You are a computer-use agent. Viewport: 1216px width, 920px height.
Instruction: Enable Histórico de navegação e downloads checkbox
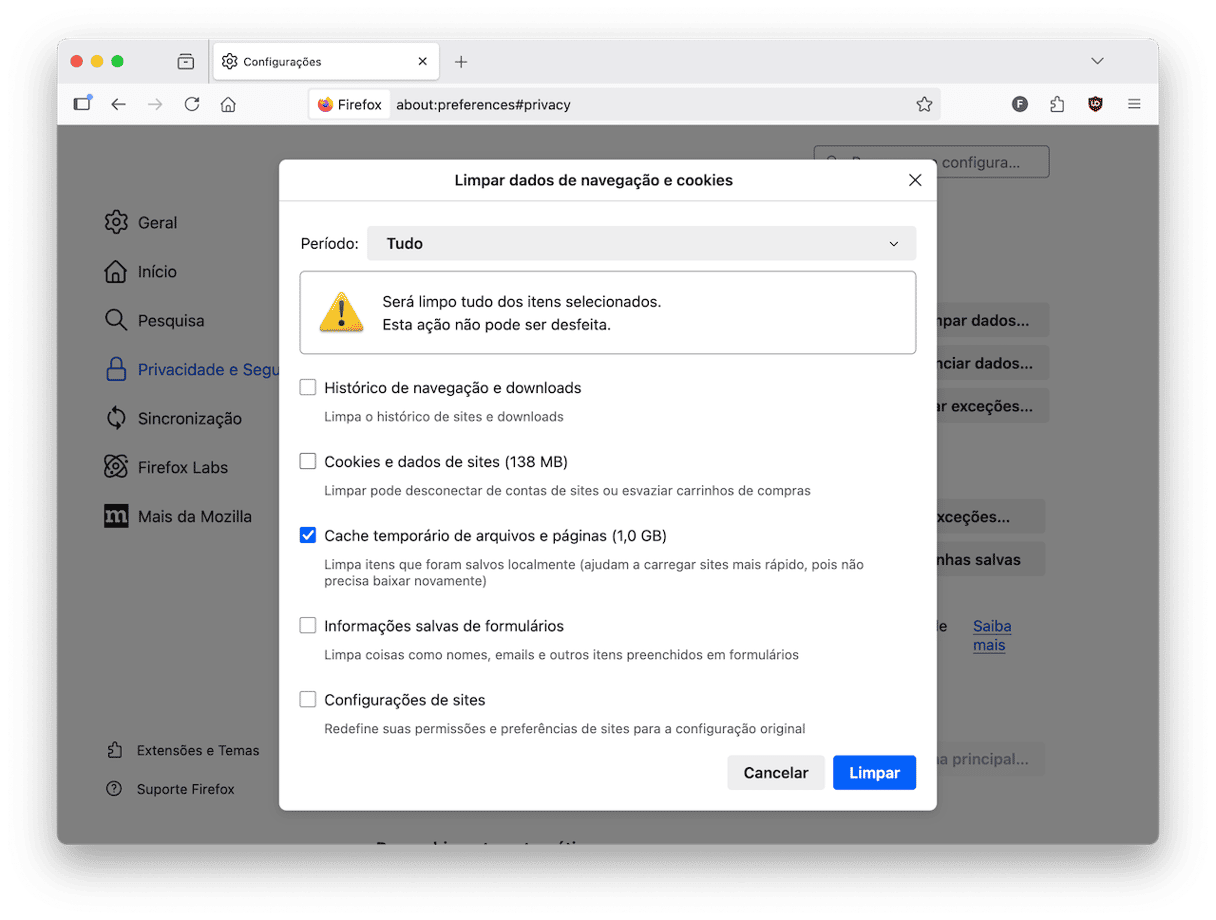pyautogui.click(x=308, y=388)
